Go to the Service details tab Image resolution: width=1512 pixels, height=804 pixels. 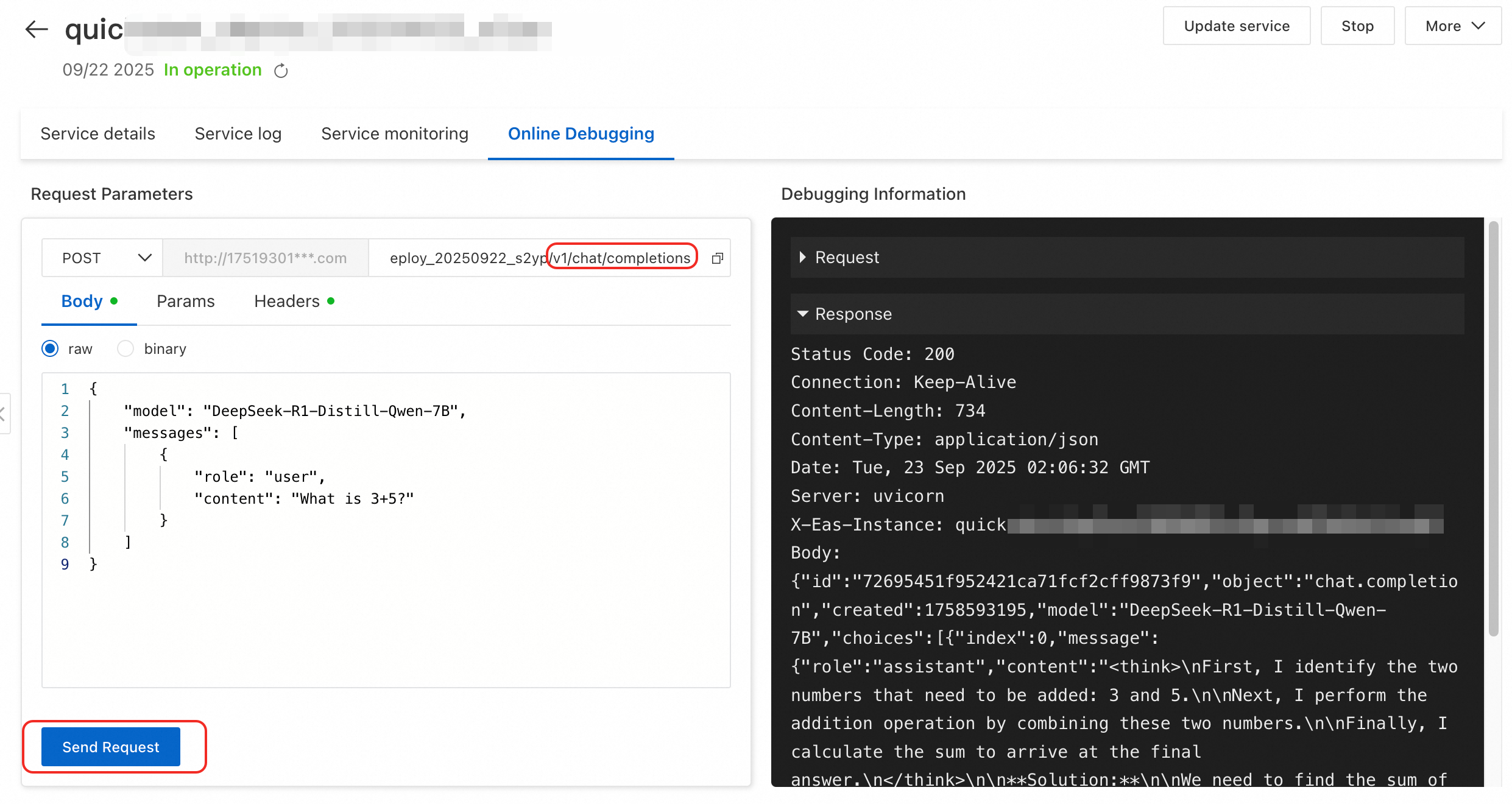coord(98,134)
